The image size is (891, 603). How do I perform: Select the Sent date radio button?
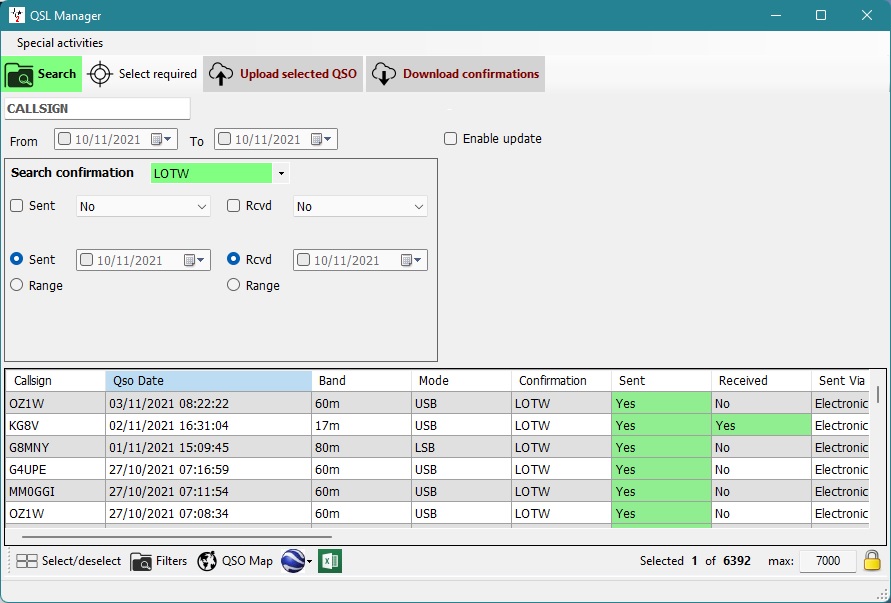[x=17, y=259]
